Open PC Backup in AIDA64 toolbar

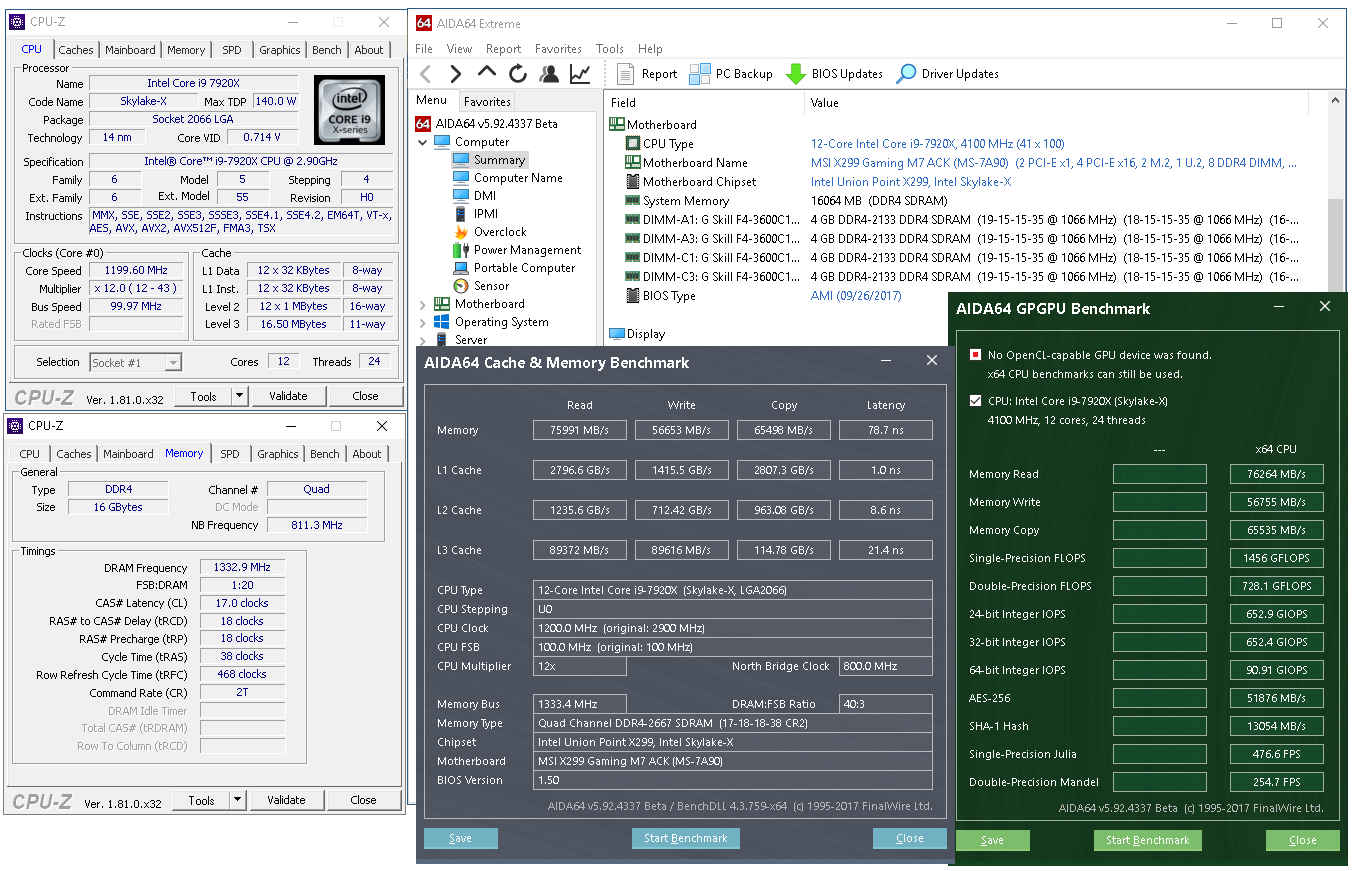[731, 73]
